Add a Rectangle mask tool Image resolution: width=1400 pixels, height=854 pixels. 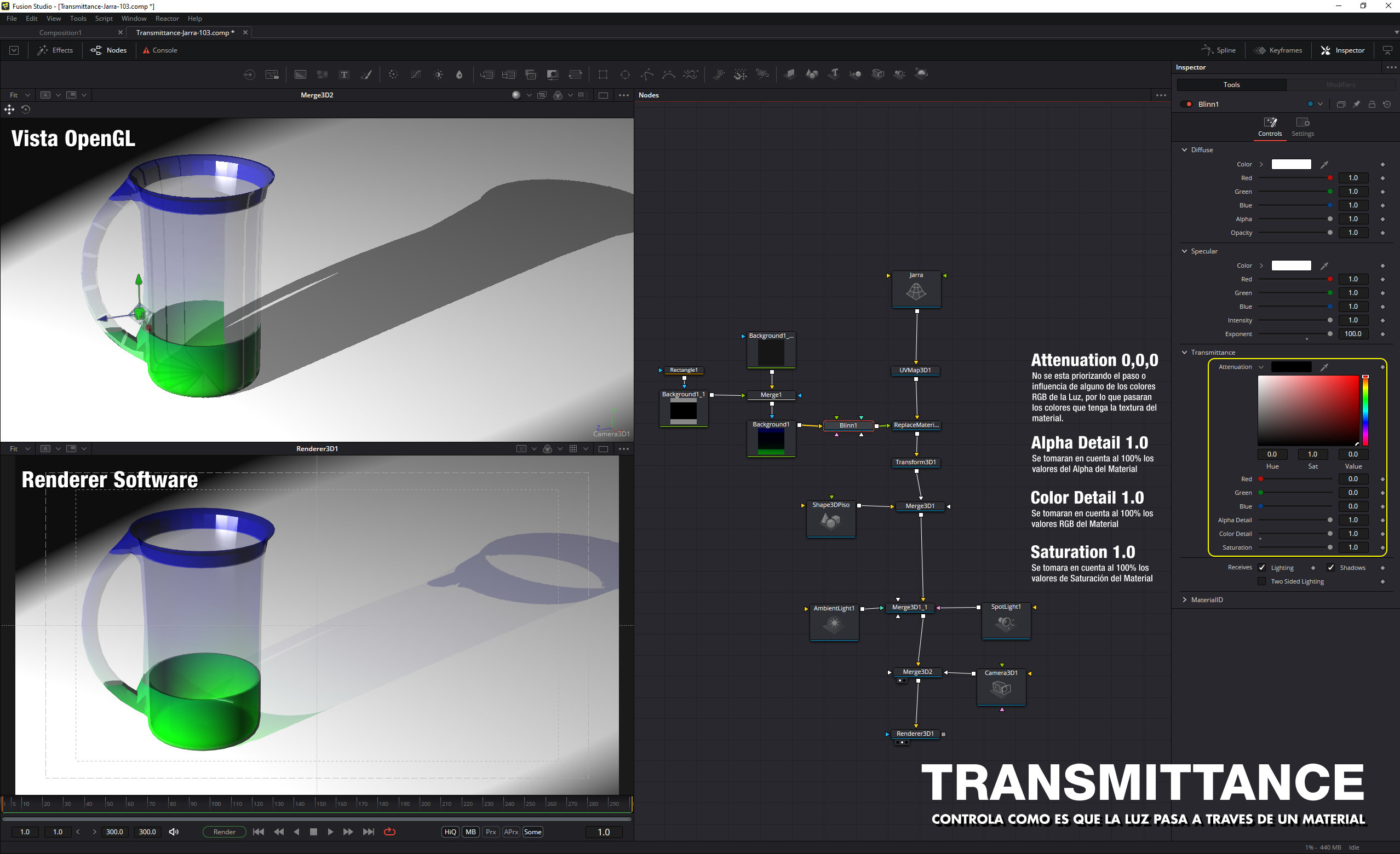coord(603,74)
